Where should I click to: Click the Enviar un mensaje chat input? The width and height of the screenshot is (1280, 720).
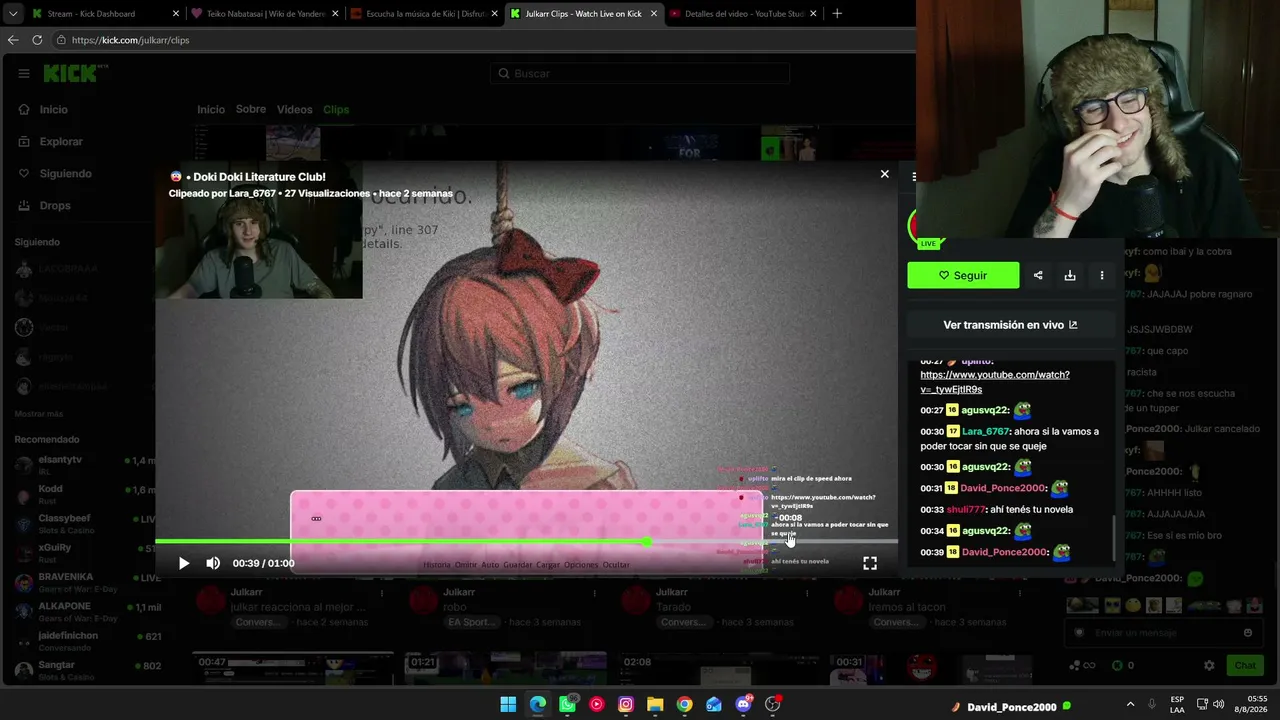pos(1162,633)
